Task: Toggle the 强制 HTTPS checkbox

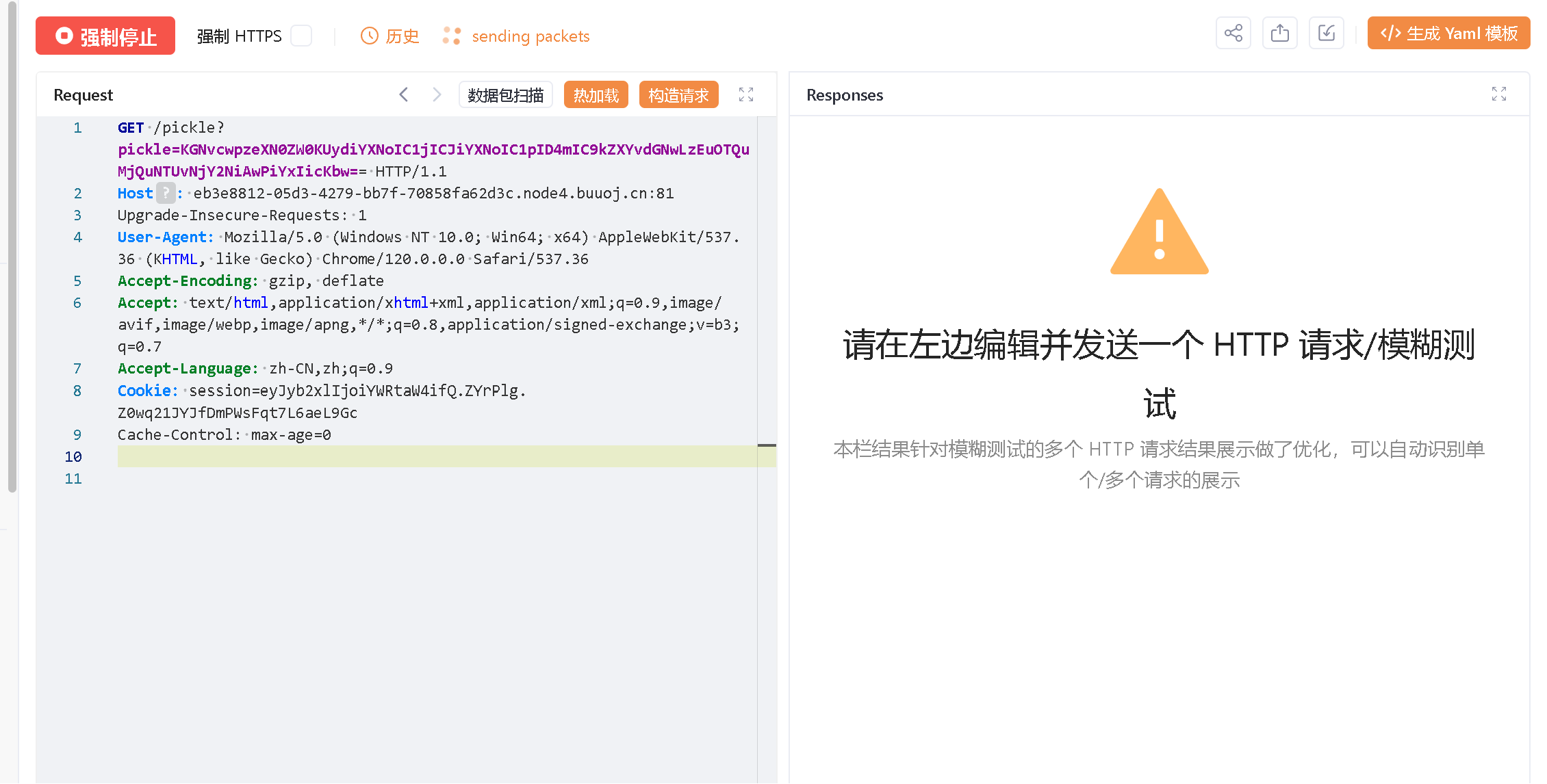Action: click(x=301, y=36)
